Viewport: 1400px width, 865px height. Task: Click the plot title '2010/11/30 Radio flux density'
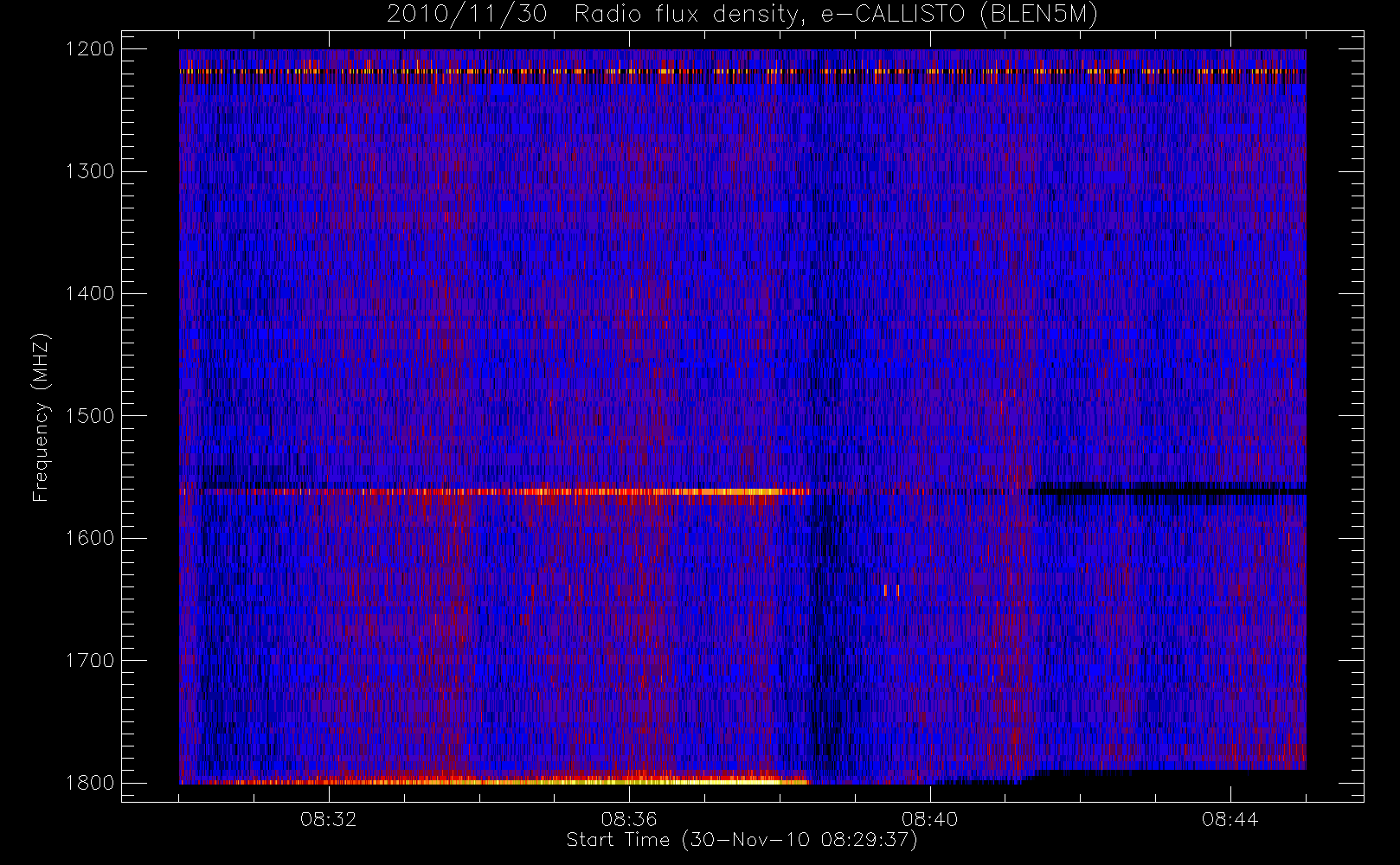pos(742,15)
